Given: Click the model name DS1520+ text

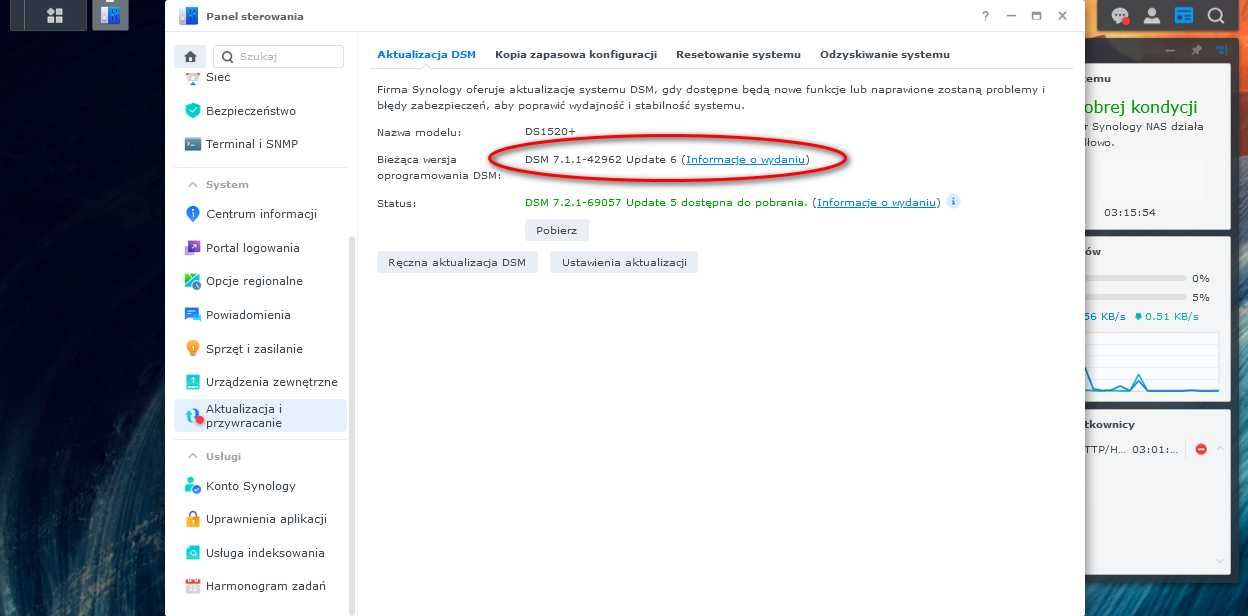Looking at the screenshot, I should pyautogui.click(x=550, y=132).
